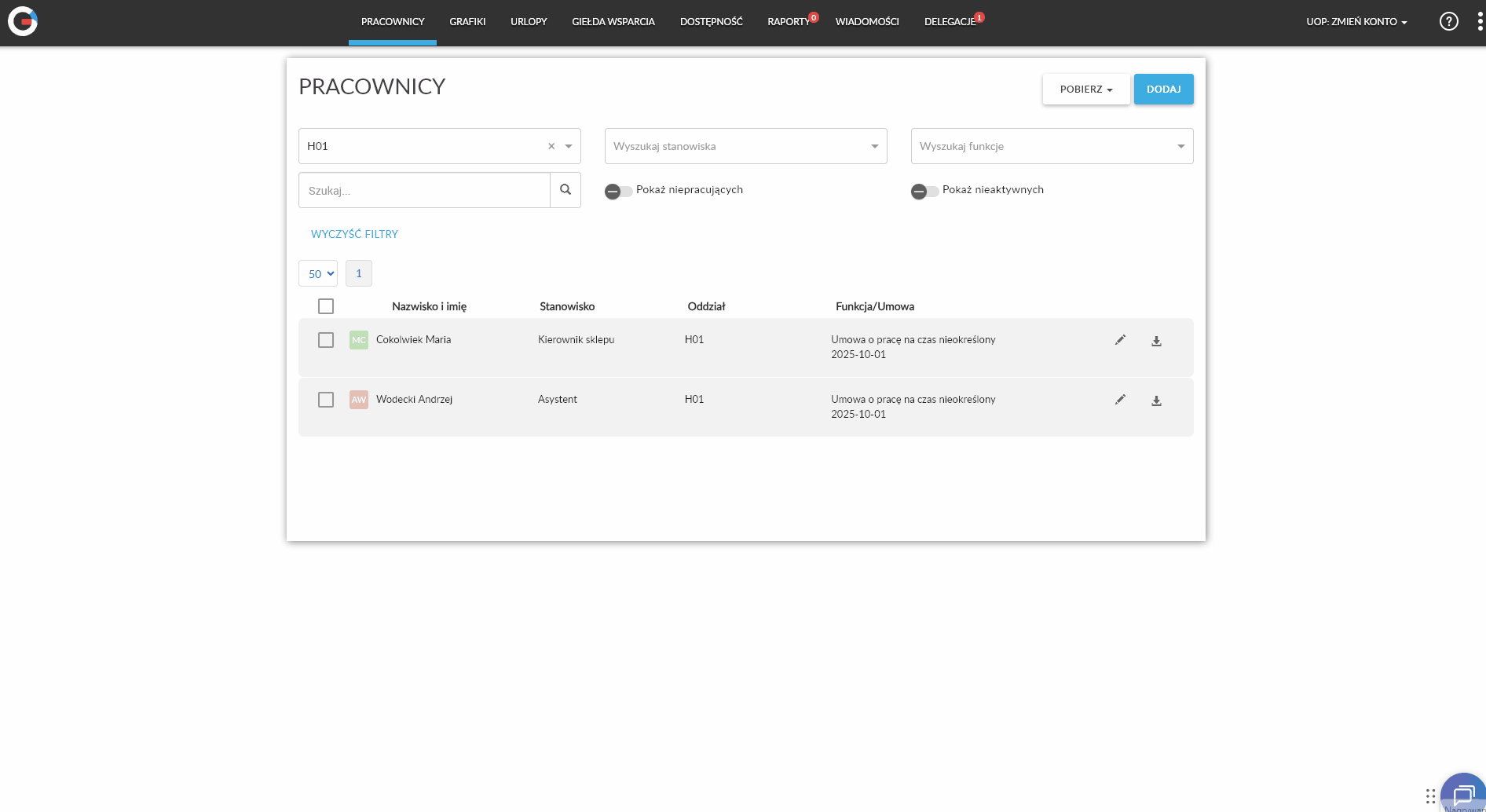Click the app logo in top-left corner
This screenshot has height=812, width=1486.
(x=23, y=21)
